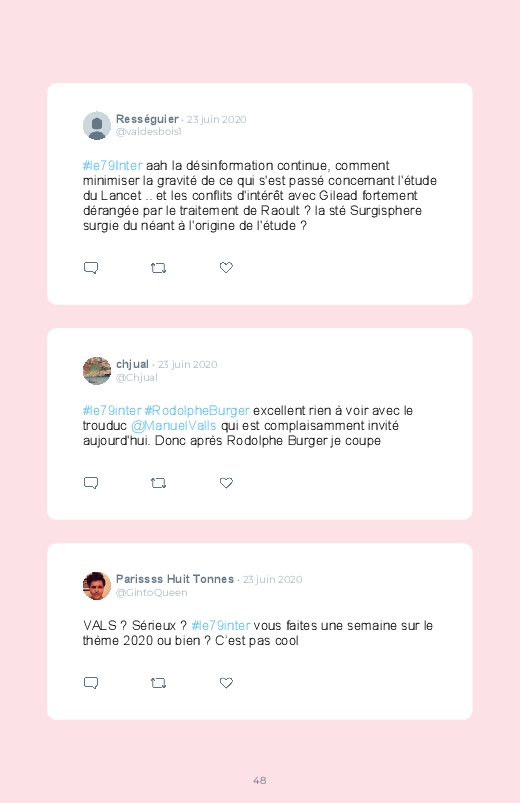Open the @valdesbois1 handle
520x803 pixels.
click(149, 132)
